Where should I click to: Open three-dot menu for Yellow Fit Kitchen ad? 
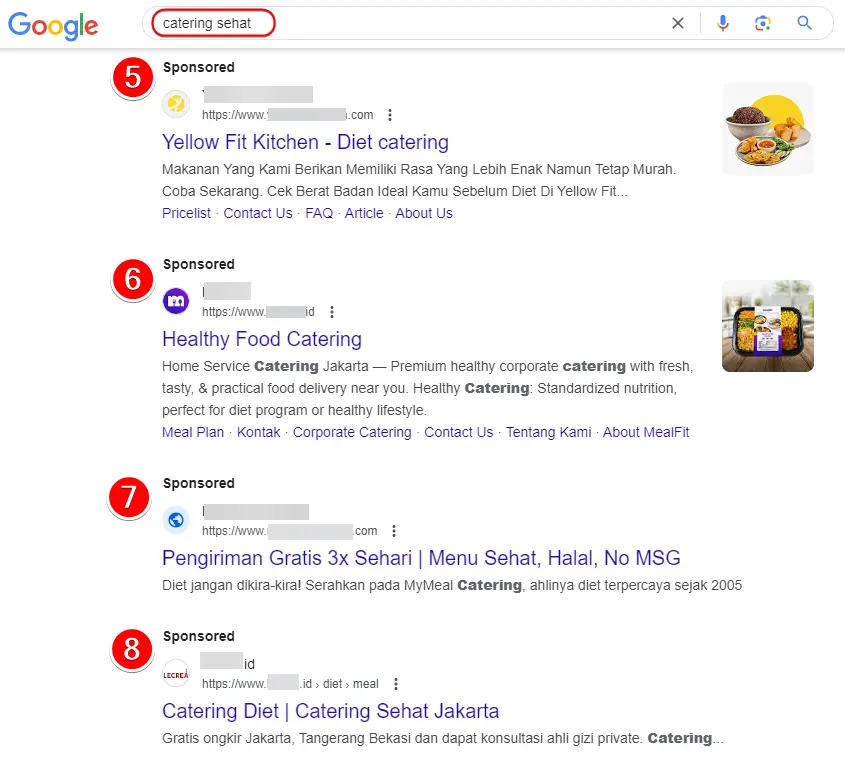[390, 115]
